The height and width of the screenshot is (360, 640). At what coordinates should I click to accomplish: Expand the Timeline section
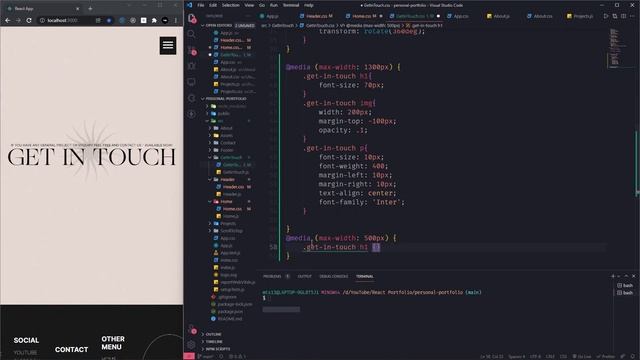point(214,342)
